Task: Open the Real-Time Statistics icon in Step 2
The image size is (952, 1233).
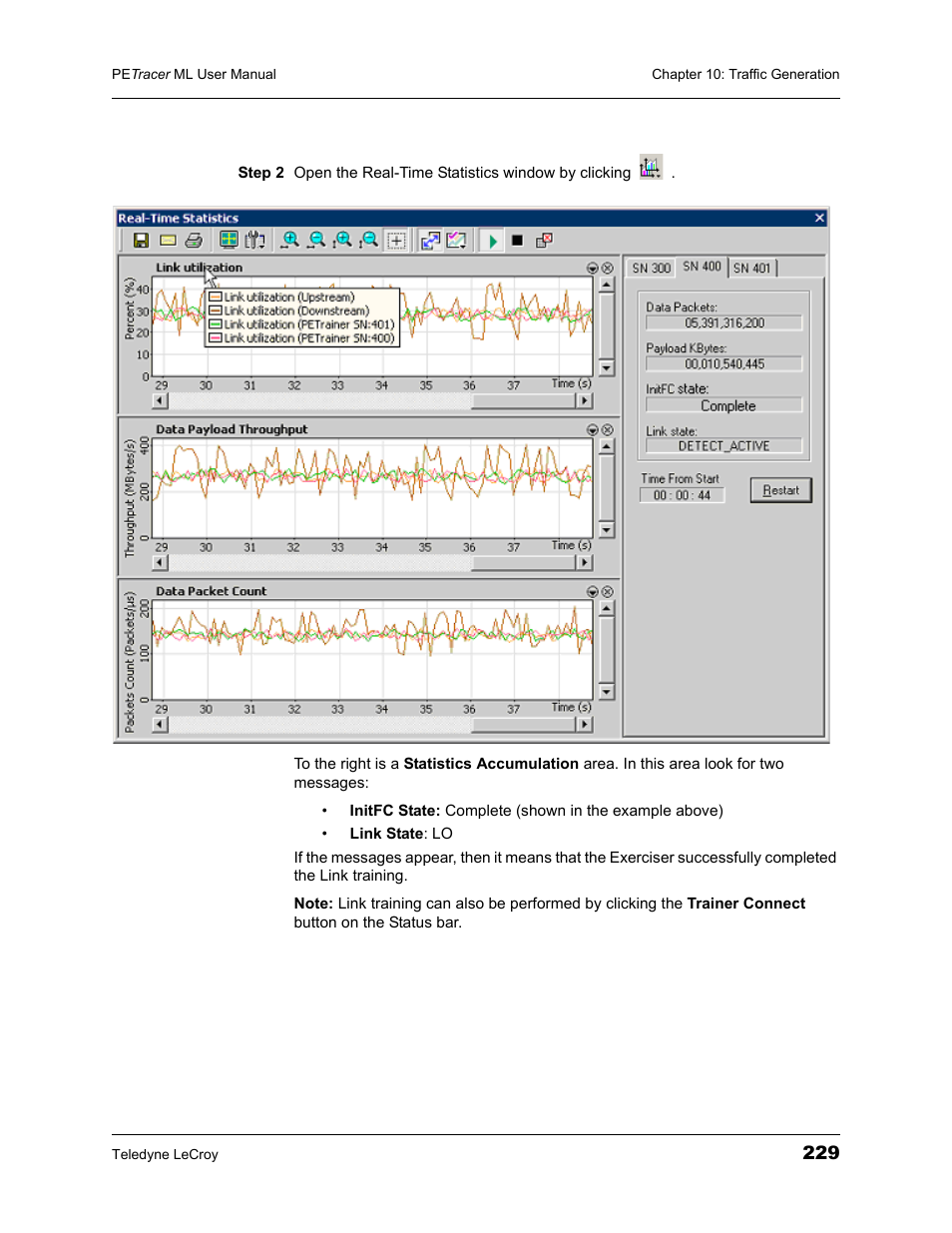Action: (651, 168)
